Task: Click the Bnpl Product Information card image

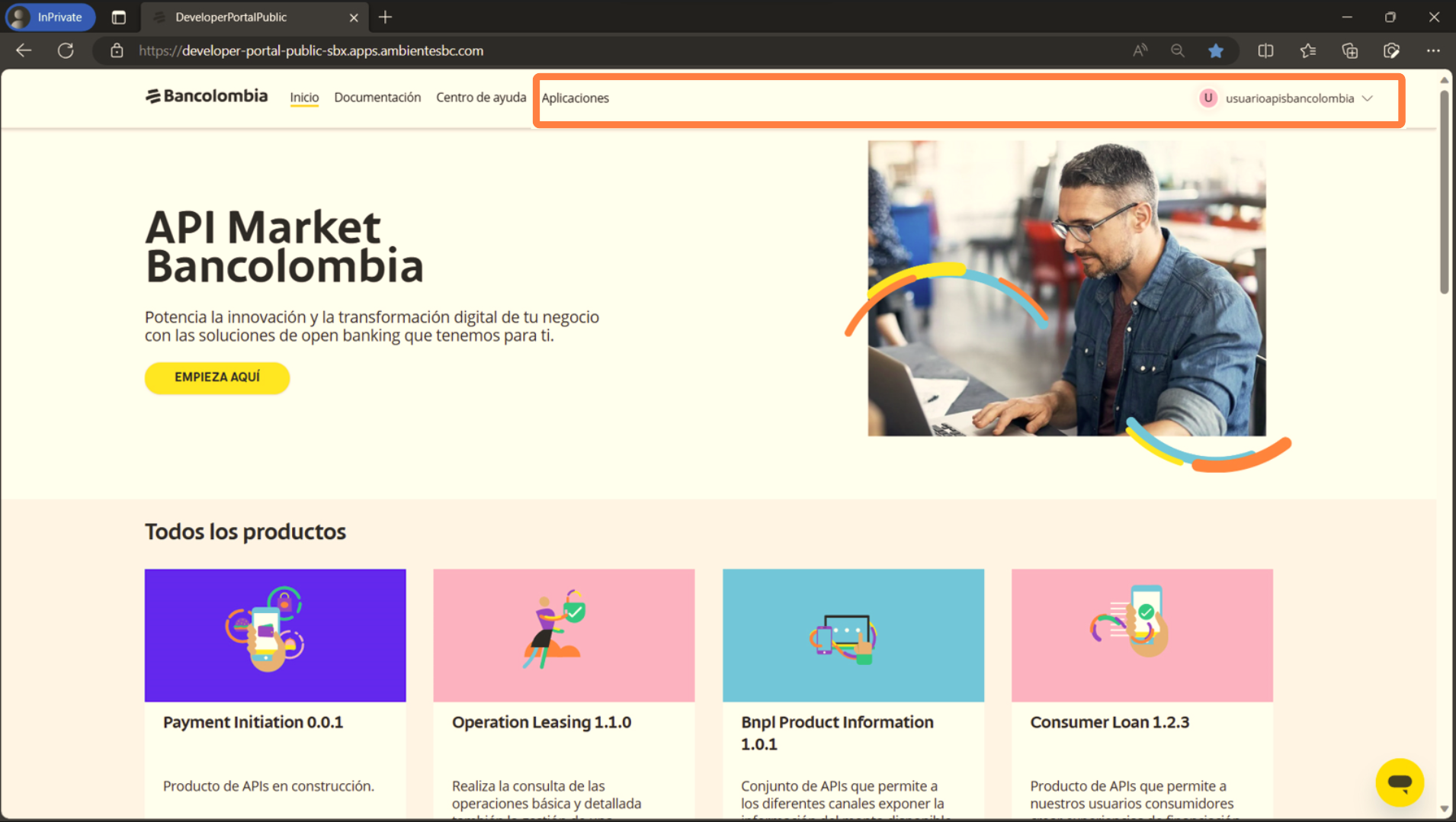Action: [x=853, y=635]
